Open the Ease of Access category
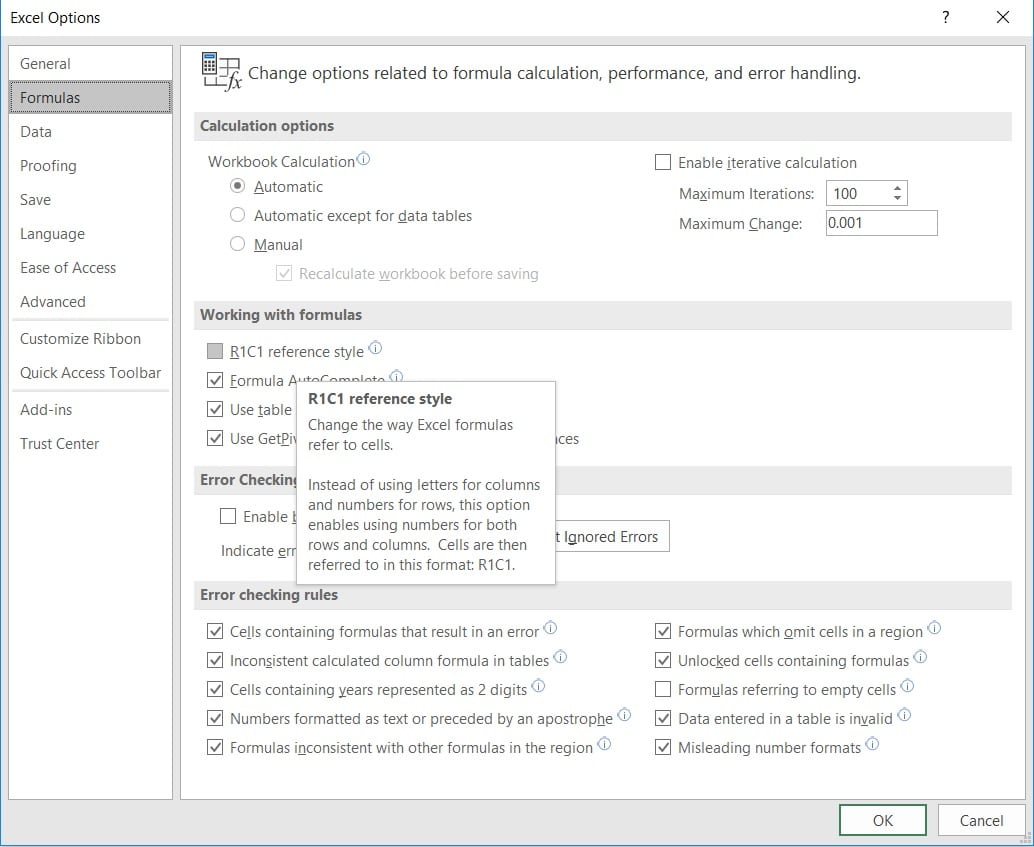The width and height of the screenshot is (1034, 847). (x=90, y=268)
